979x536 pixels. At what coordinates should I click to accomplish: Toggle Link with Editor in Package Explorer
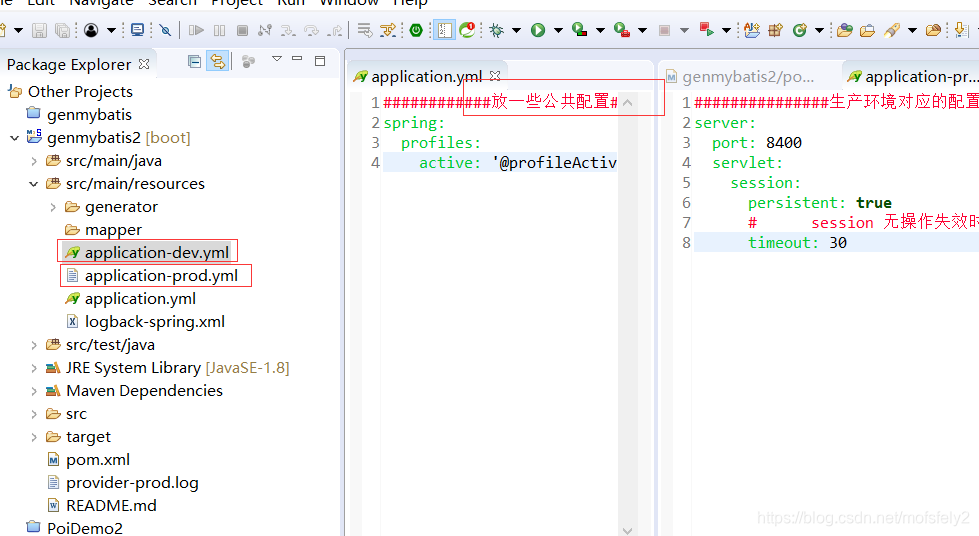tap(217, 61)
